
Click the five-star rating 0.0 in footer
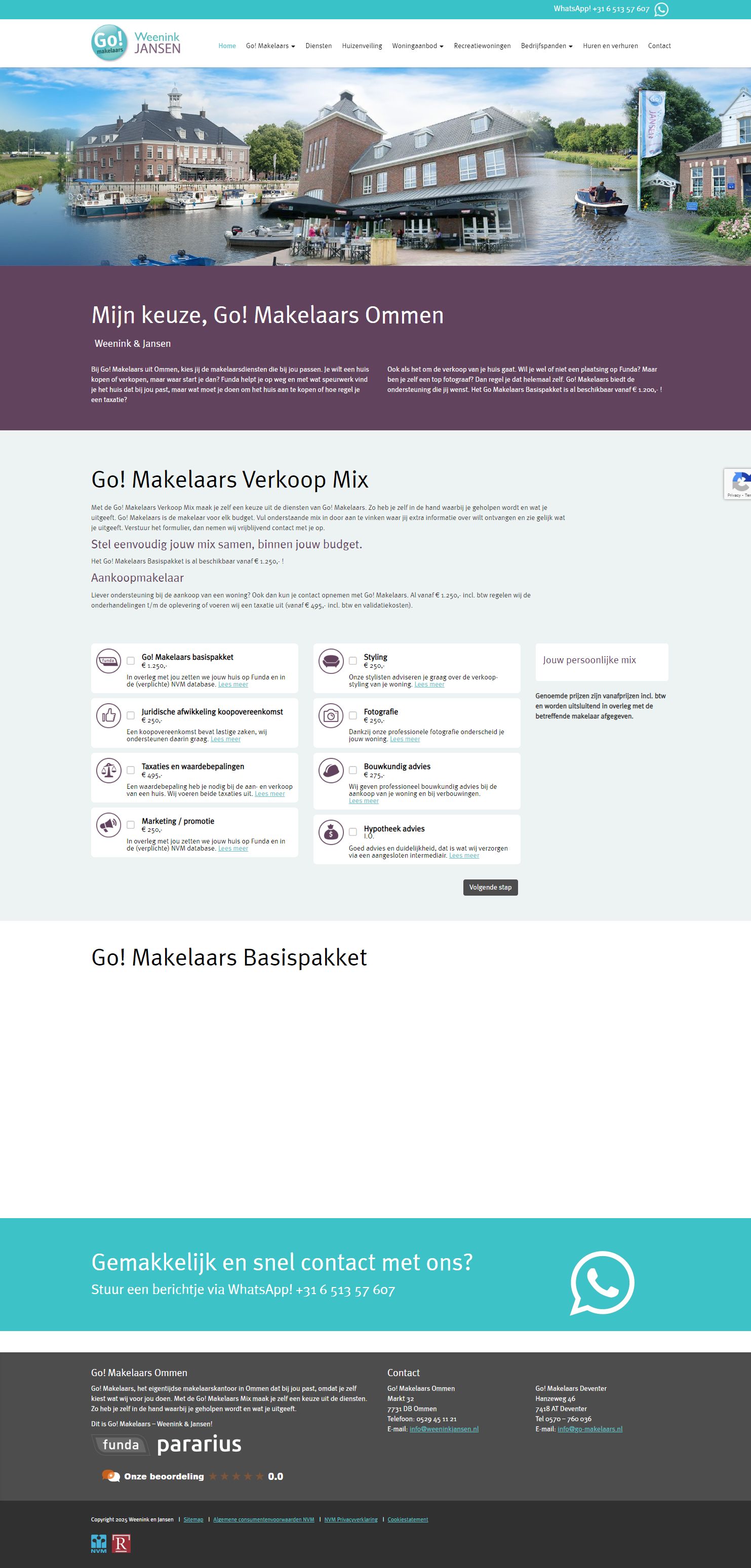245,1477
